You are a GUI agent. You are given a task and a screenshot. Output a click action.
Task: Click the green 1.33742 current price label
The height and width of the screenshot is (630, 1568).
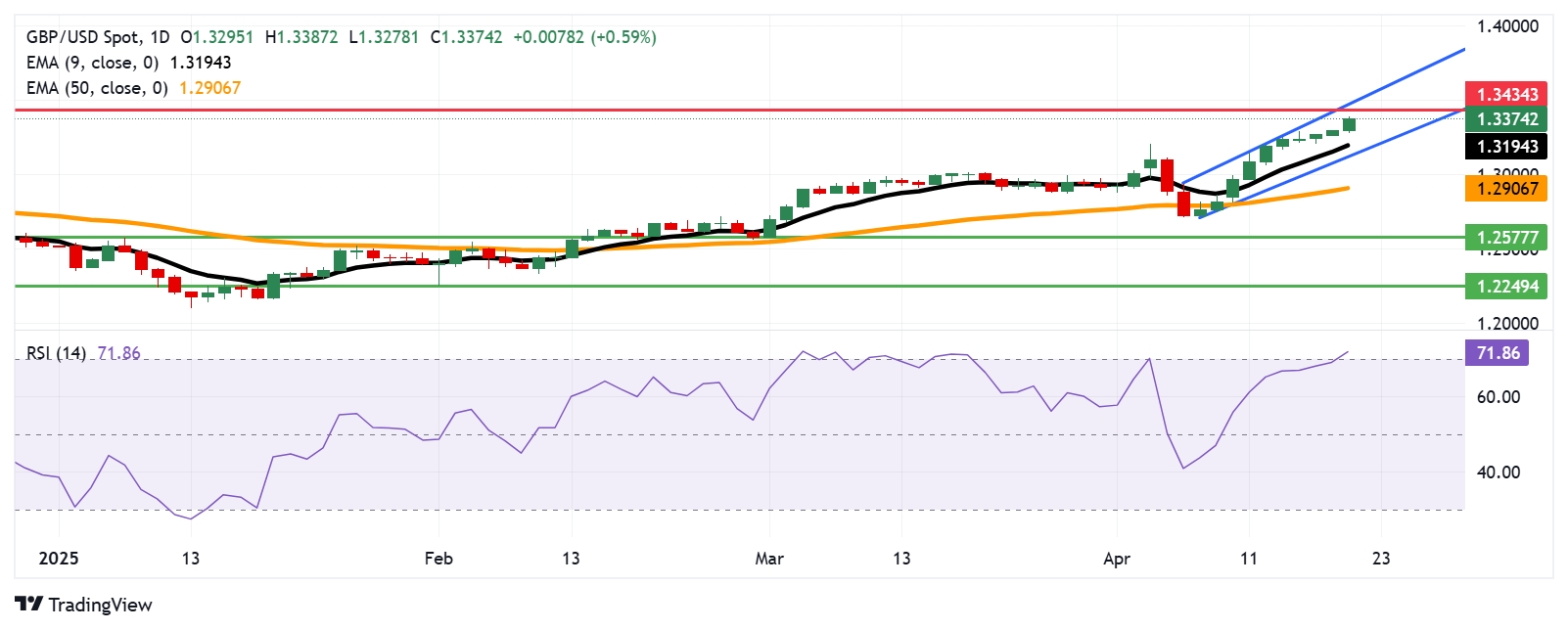click(x=1506, y=119)
